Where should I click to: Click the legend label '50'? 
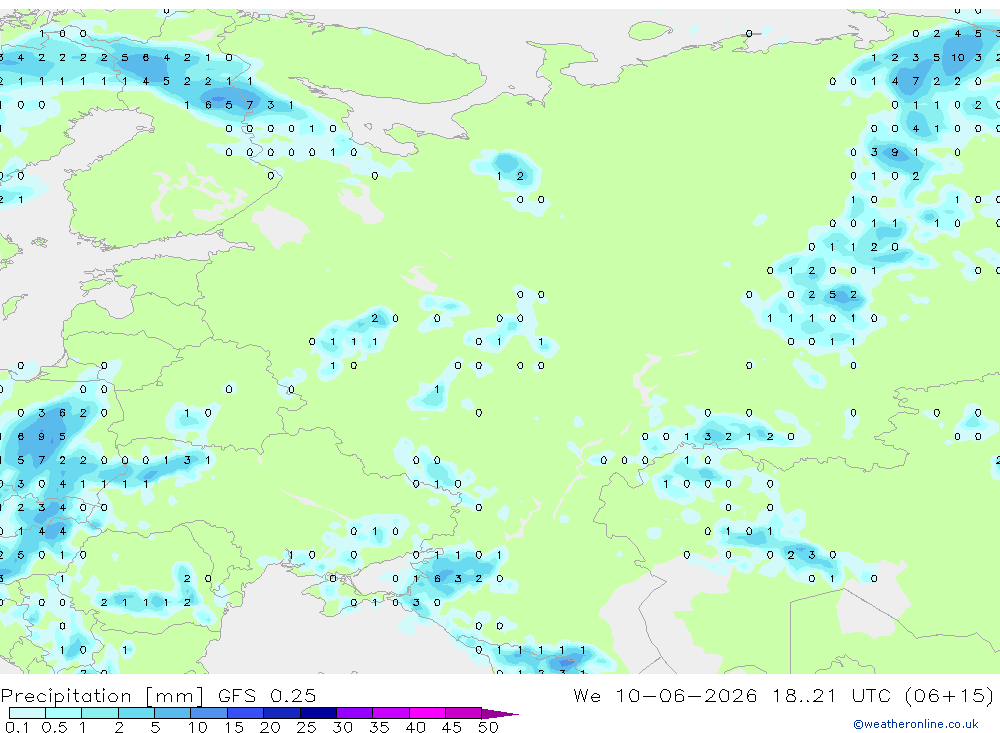pos(488,727)
